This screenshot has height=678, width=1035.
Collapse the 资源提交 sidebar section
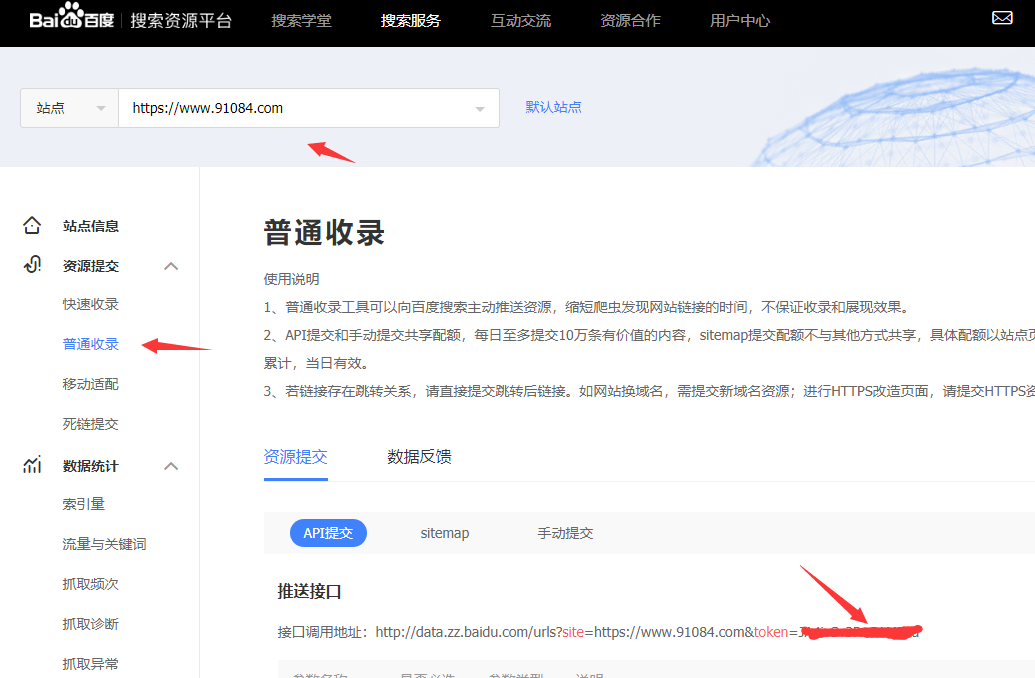(171, 266)
